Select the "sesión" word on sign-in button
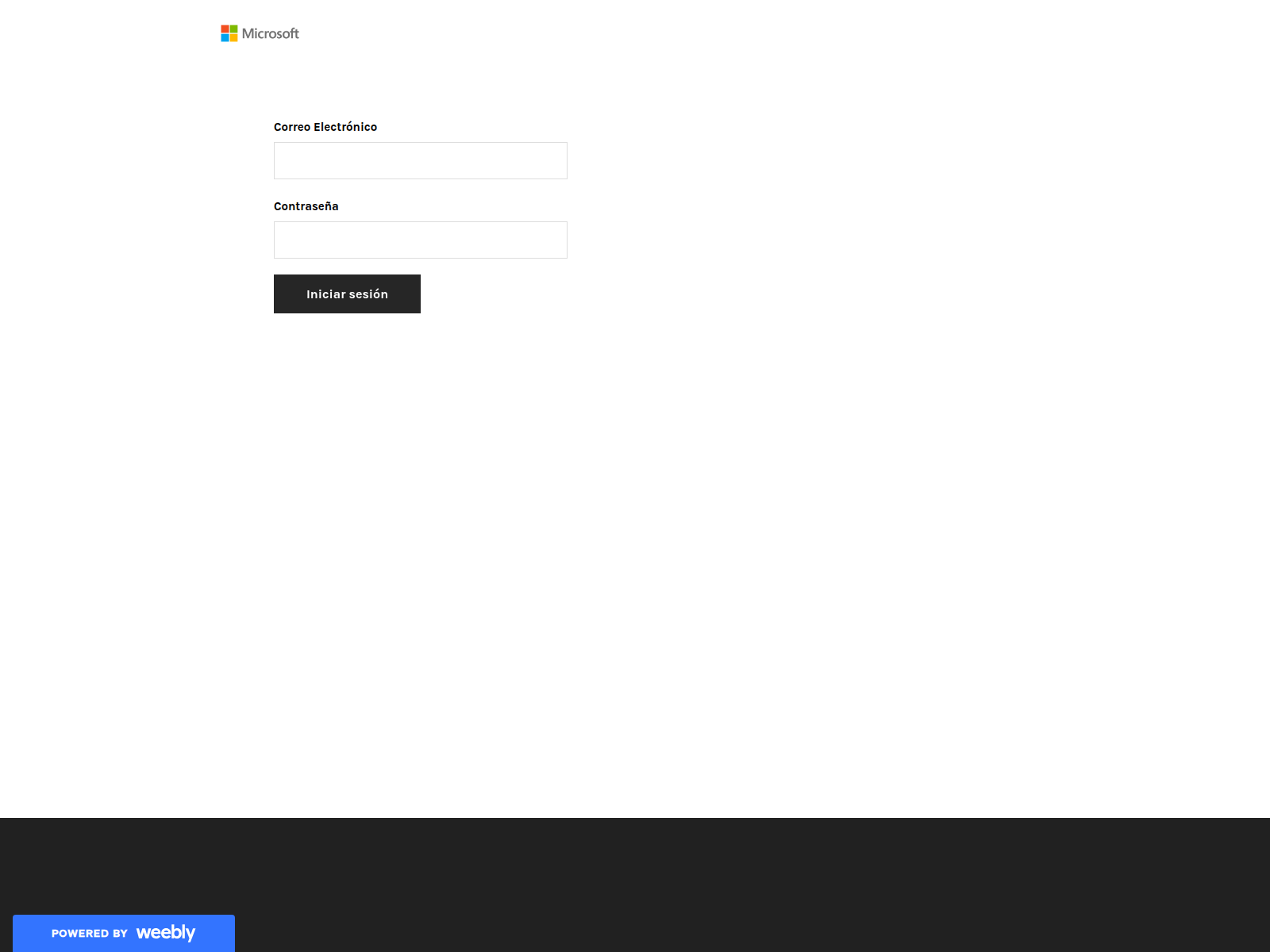Image resolution: width=1270 pixels, height=952 pixels. tap(368, 294)
